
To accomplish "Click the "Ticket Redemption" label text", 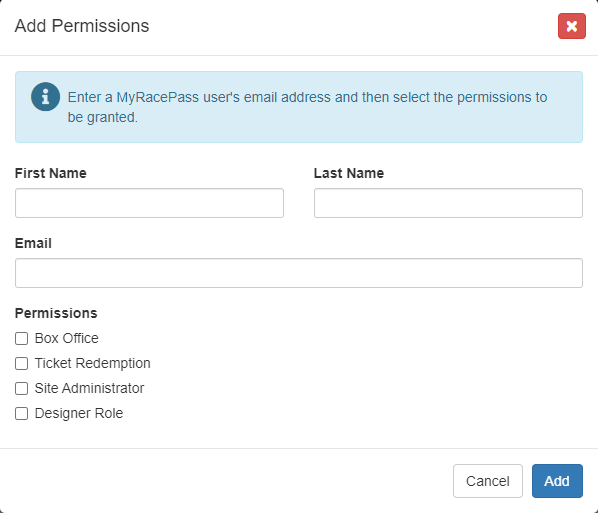I will [x=93, y=363].
